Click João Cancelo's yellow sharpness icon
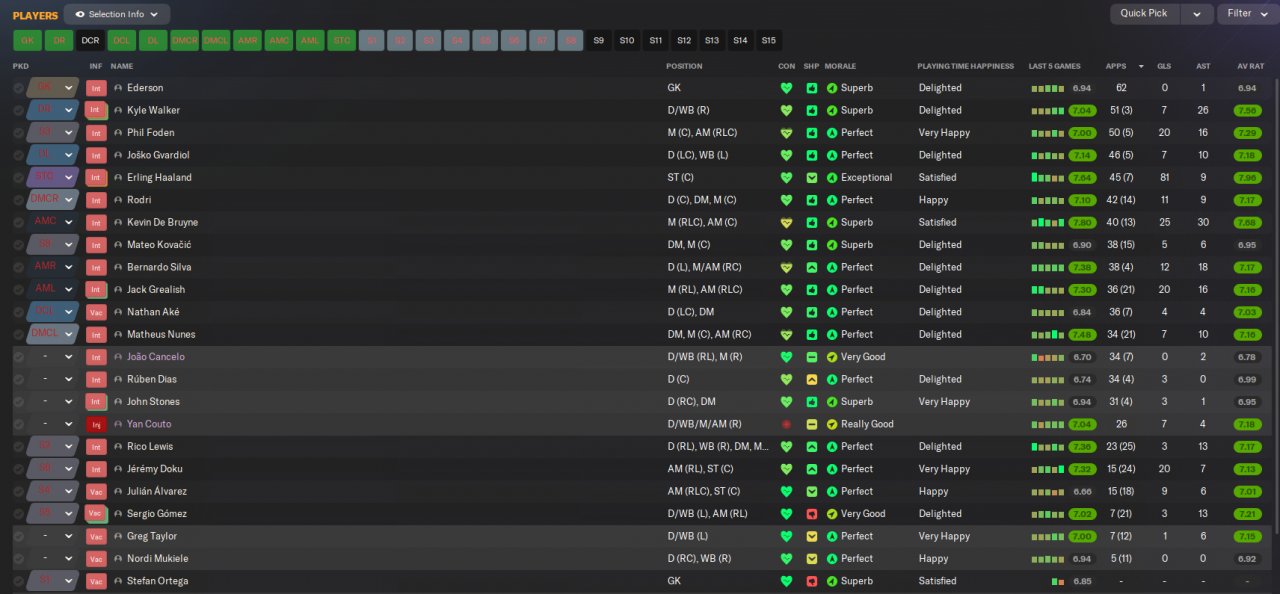 coord(812,357)
